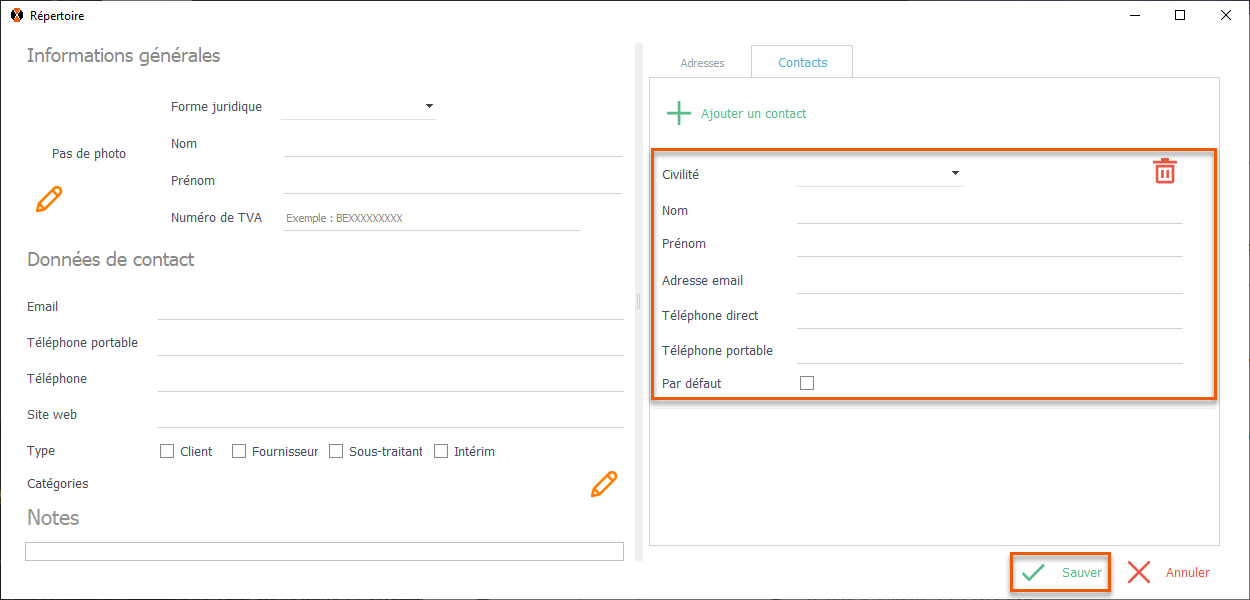The height and width of the screenshot is (600, 1250).
Task: Check the Sous-traitant option
Action: click(336, 451)
